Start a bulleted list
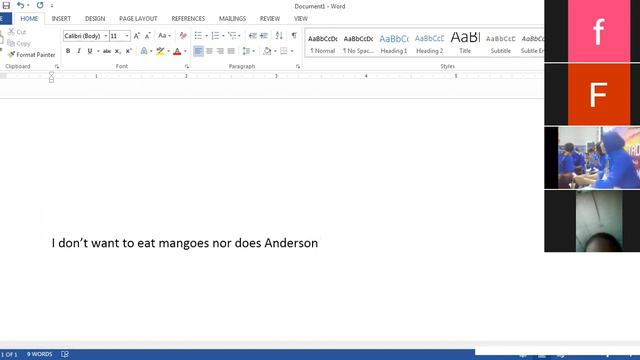 click(198, 36)
